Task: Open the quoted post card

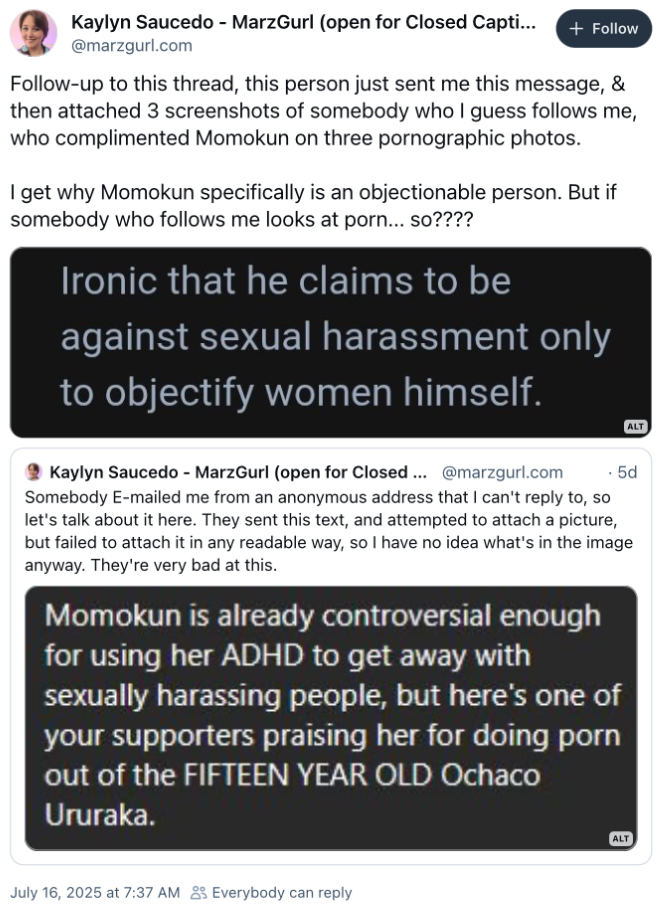Action: coord(331,656)
